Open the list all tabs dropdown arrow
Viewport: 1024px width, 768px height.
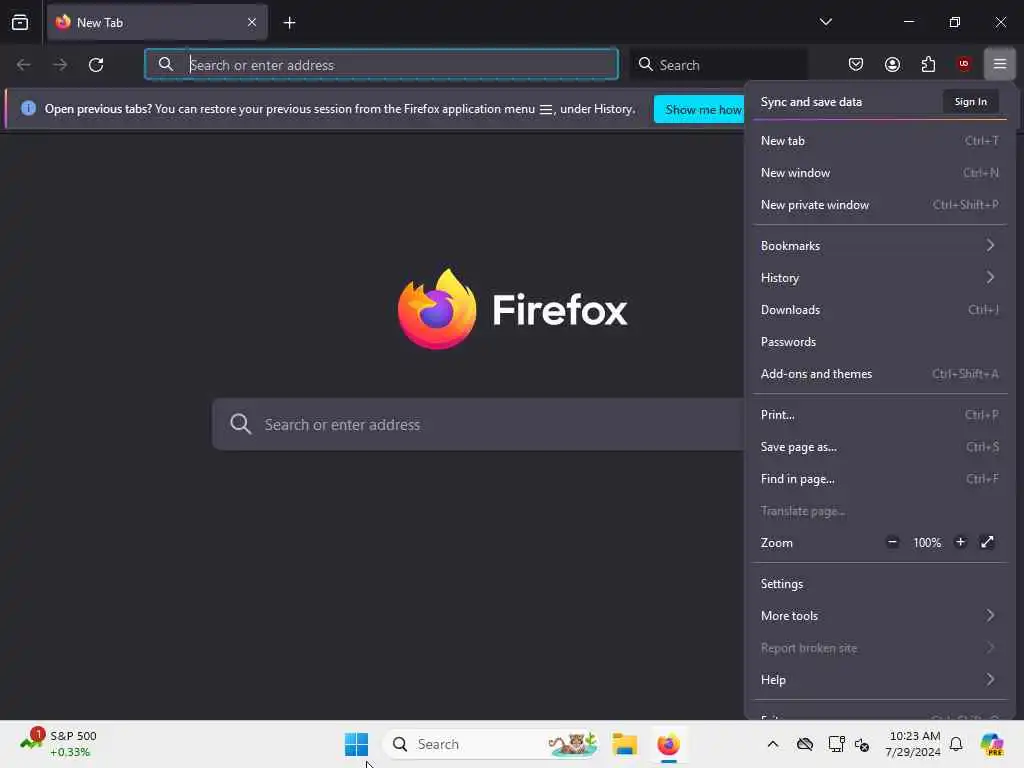click(825, 22)
